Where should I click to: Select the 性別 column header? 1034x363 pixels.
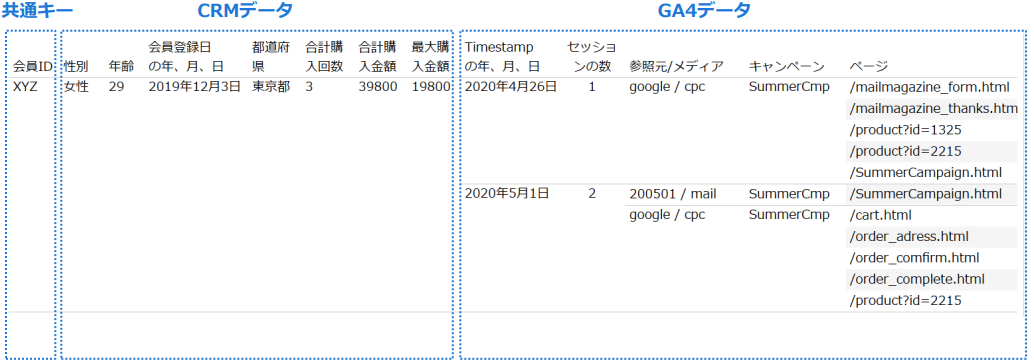click(76, 67)
